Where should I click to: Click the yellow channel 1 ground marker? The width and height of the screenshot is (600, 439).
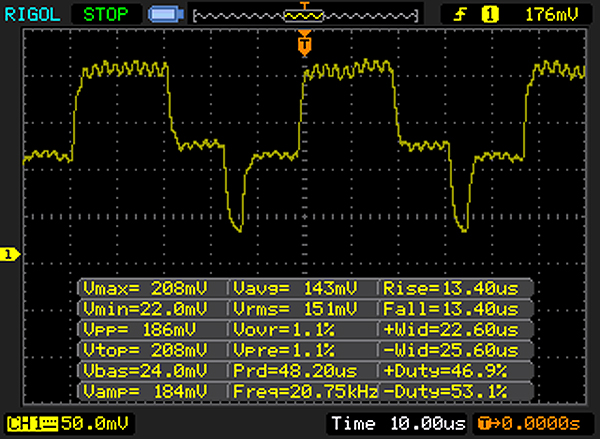[x=9, y=255]
